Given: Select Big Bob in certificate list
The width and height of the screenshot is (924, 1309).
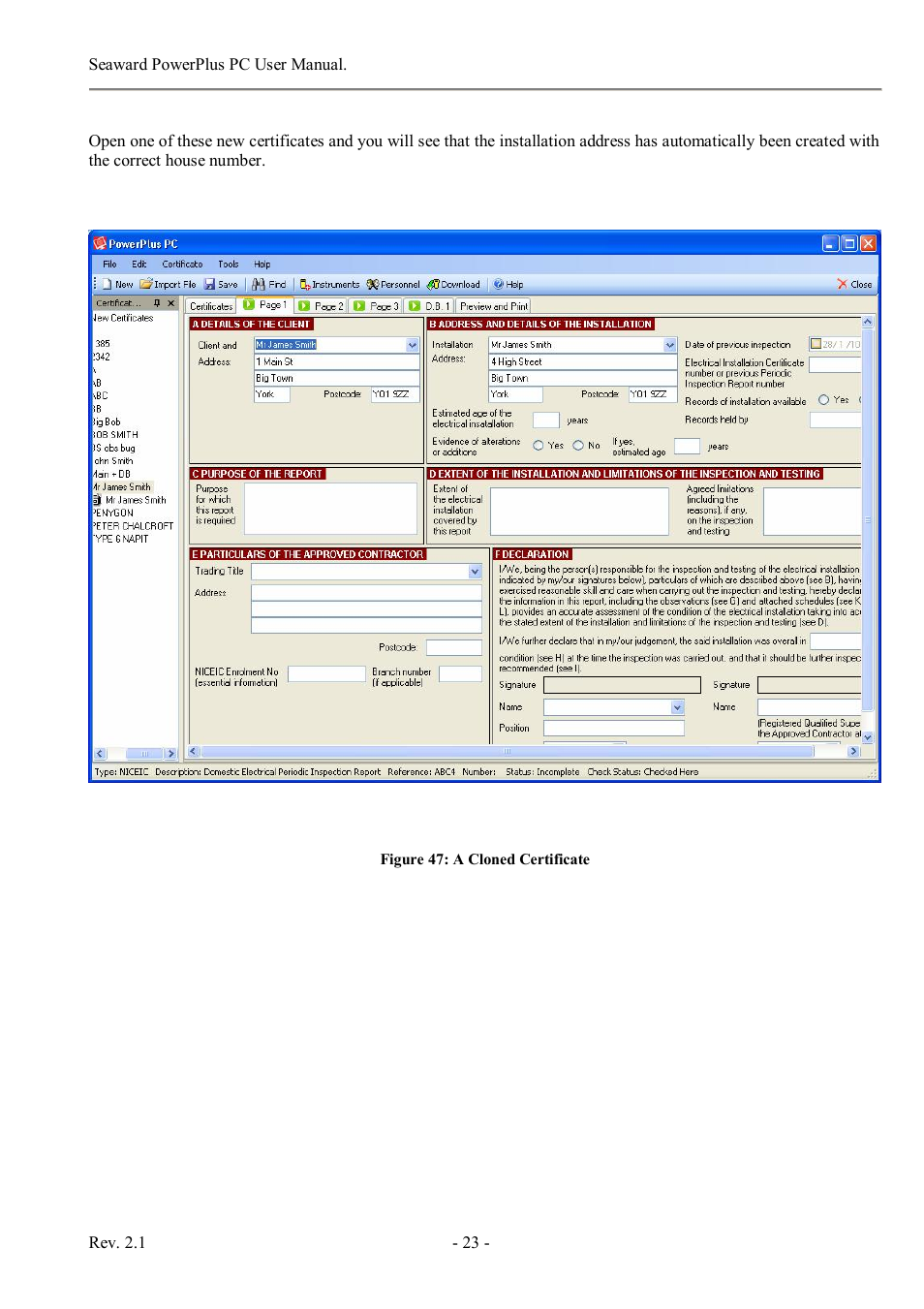Looking at the screenshot, I should (x=107, y=421).
